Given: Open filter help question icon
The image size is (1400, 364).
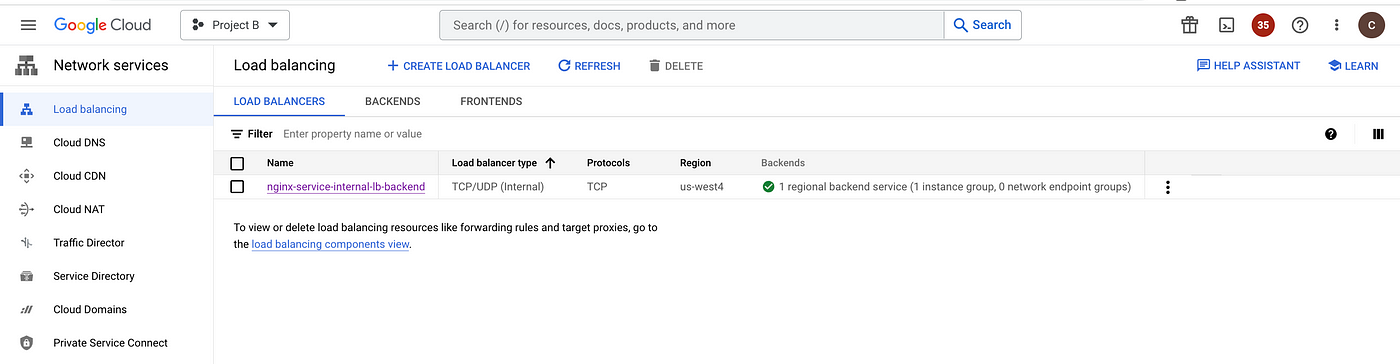Looking at the screenshot, I should pos(1331,134).
